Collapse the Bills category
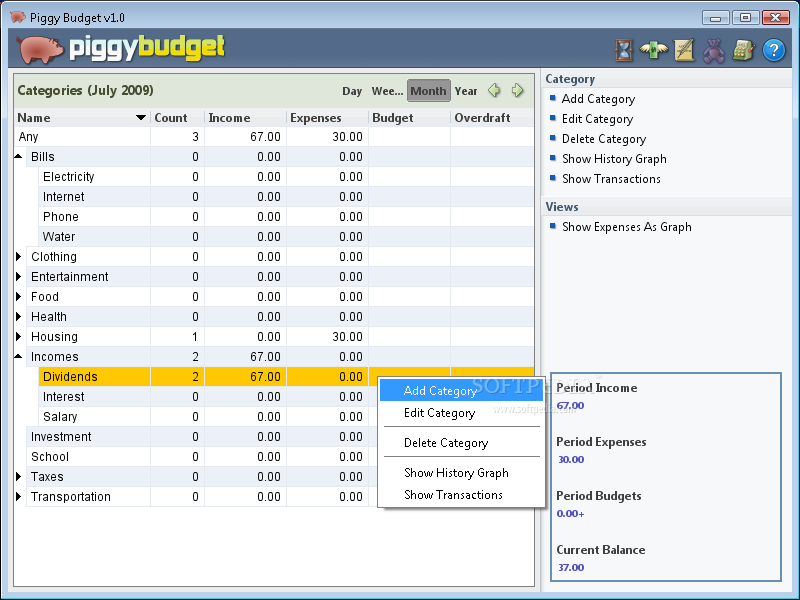 [x=18, y=157]
